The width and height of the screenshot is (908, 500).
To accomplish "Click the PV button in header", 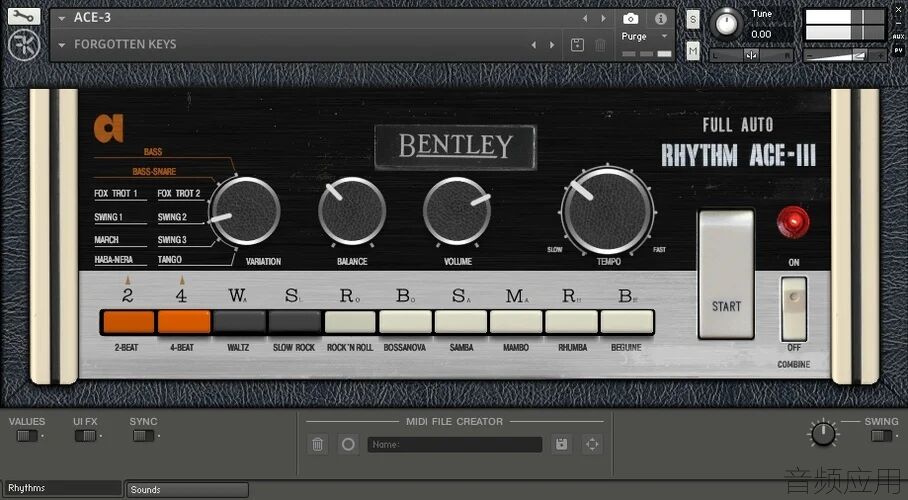I will (x=898, y=50).
